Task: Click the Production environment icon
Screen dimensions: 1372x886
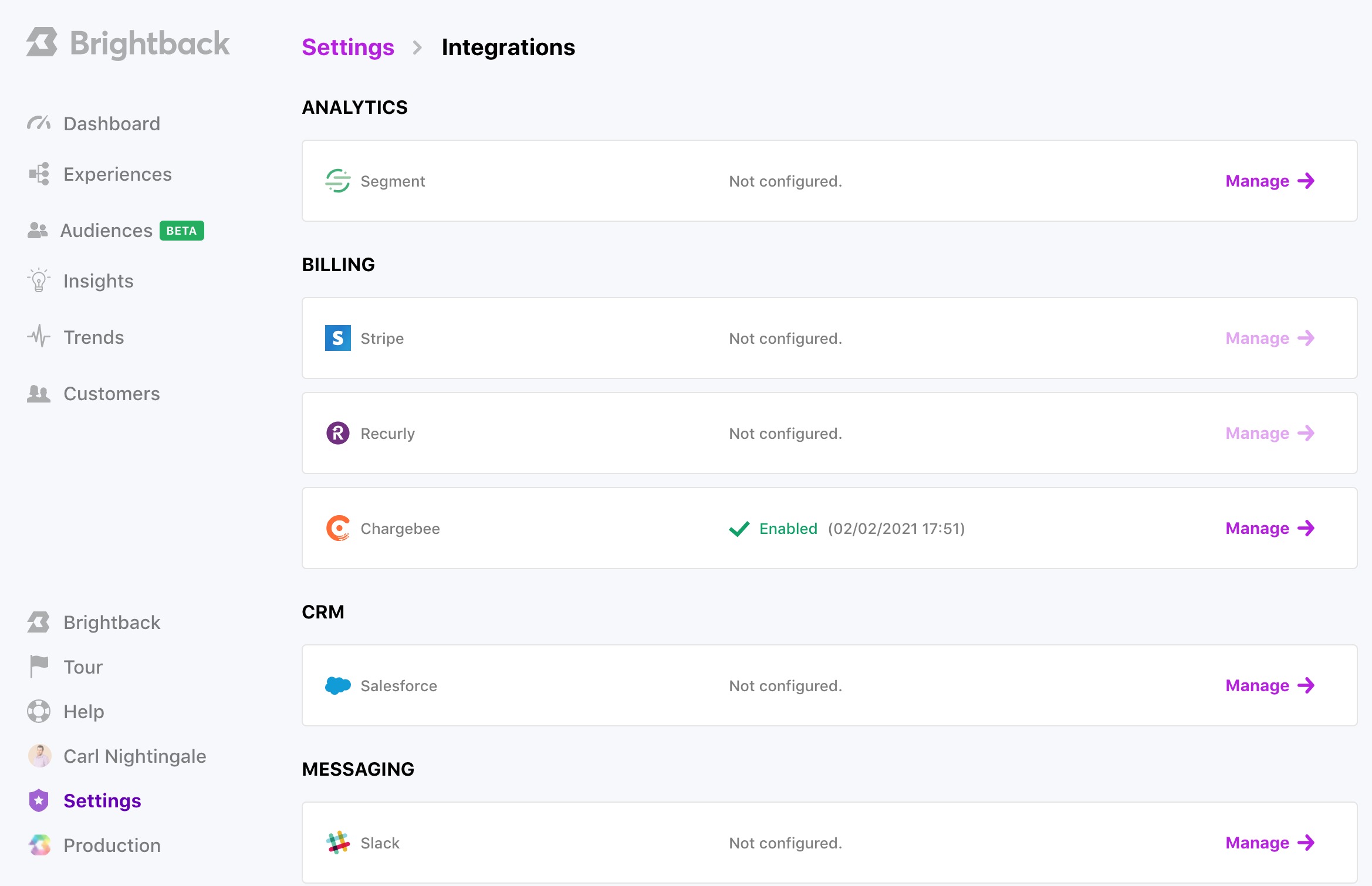Action: coord(39,845)
